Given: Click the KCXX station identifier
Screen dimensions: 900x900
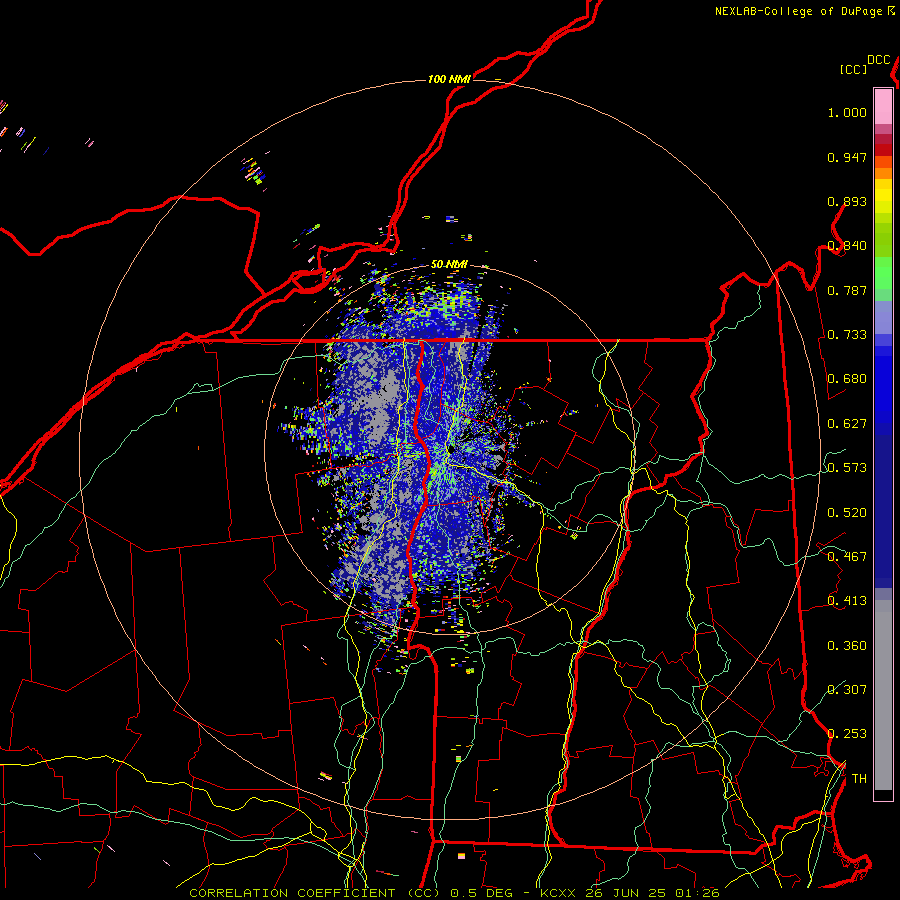Looking at the screenshot, I should 557,893.
